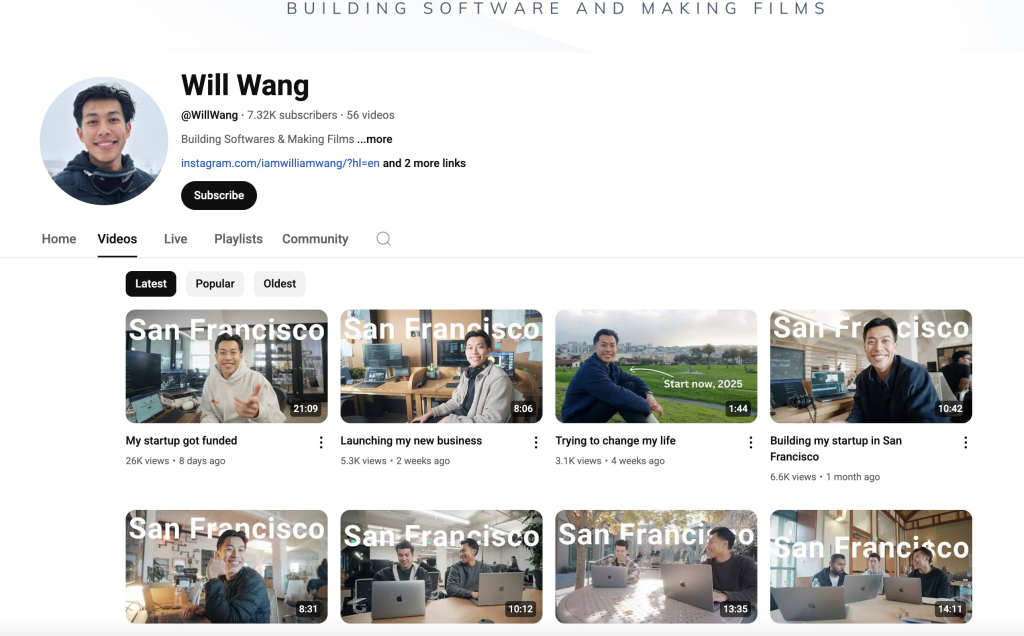Open options for 'Building my startup in San Francisco'
Screen dimensions: 1024x636
pos(965,442)
